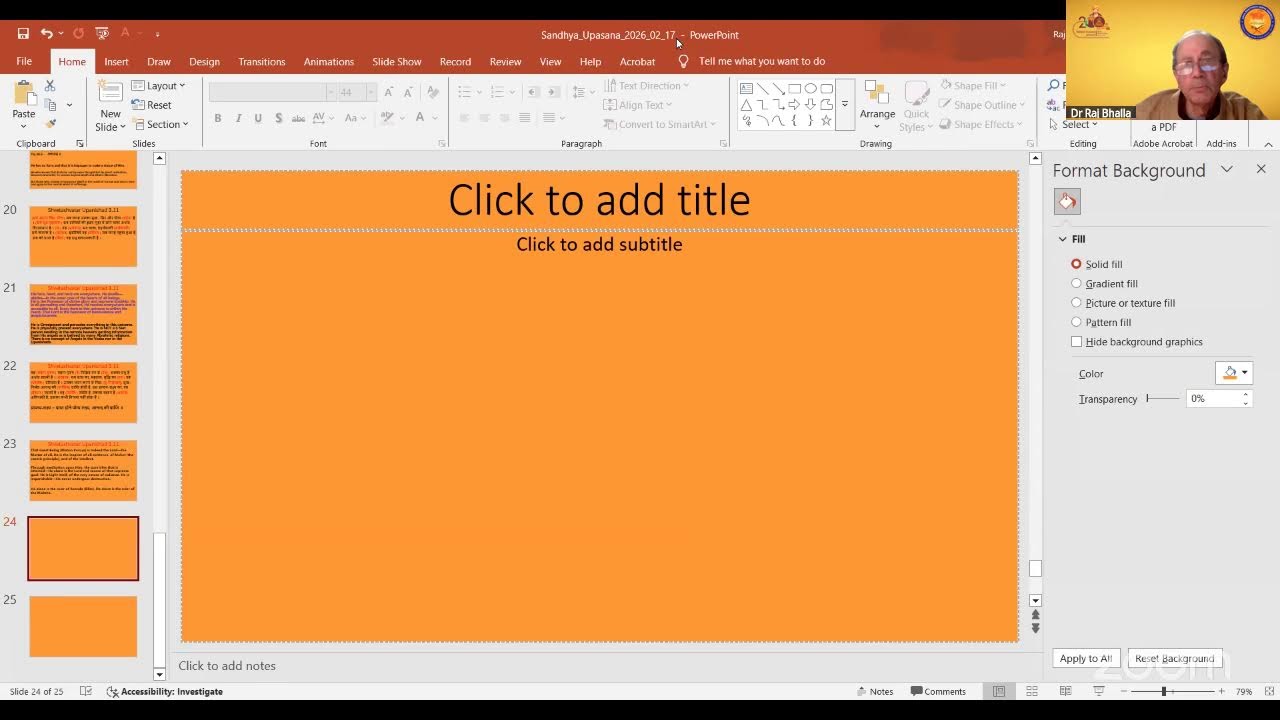Click the 'Click to add notes' area
The image size is (1280, 720).
pos(227,666)
